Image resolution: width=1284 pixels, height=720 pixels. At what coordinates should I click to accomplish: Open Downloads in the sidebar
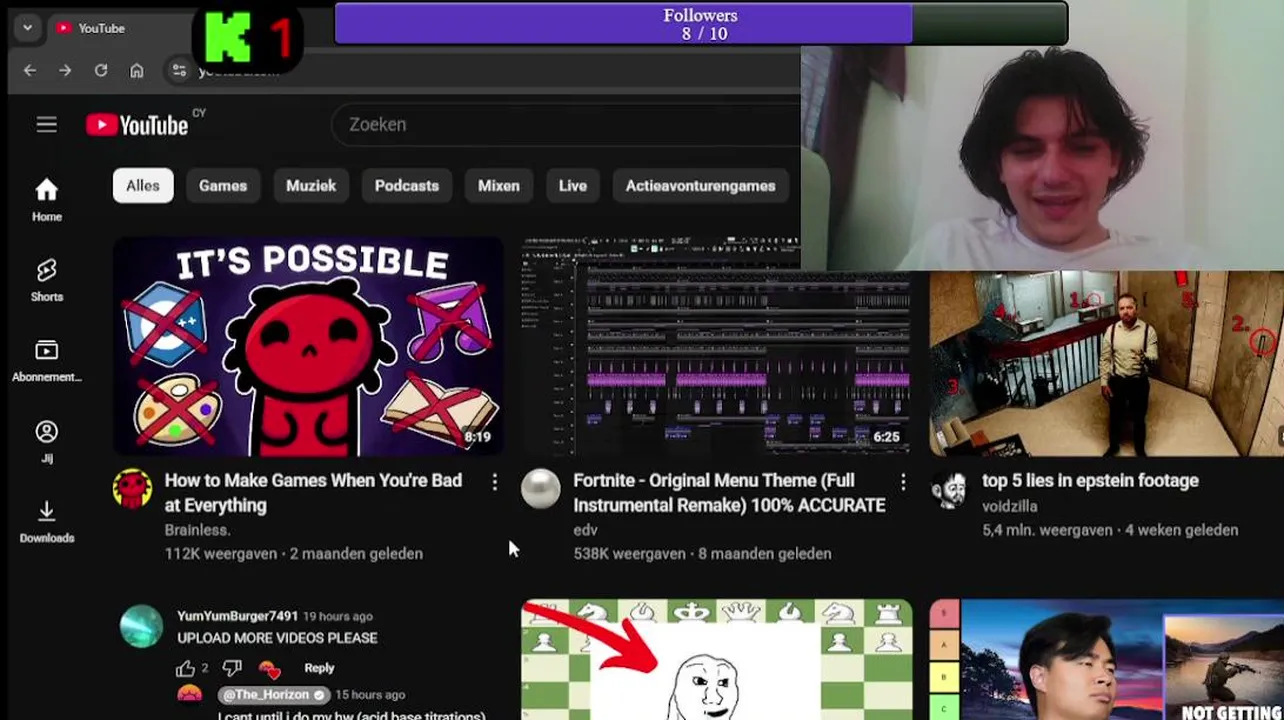point(47,522)
